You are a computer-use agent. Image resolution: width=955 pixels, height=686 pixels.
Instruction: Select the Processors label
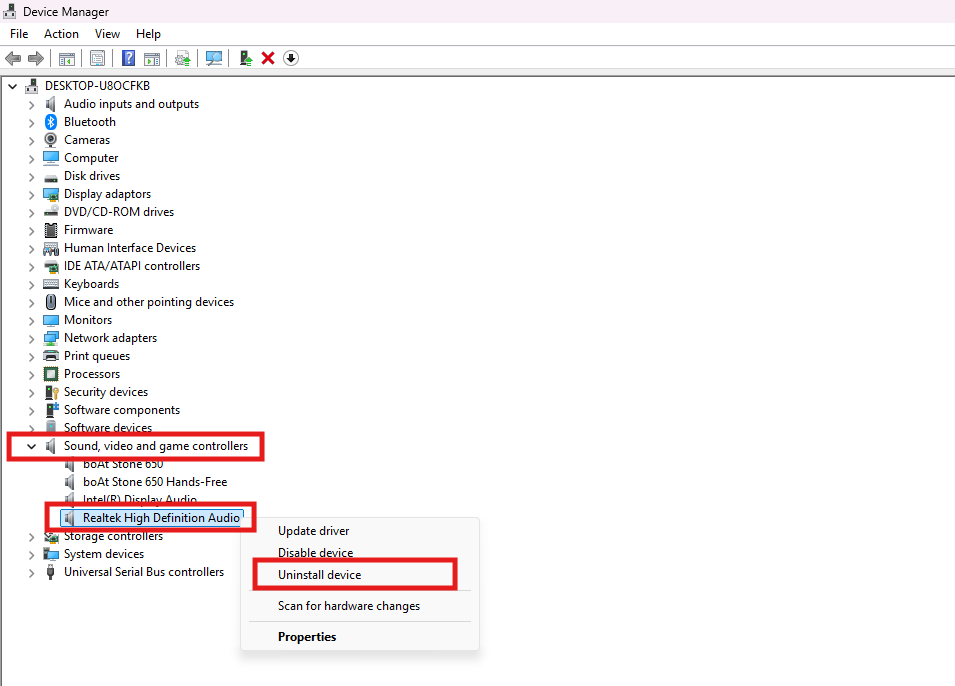tap(92, 373)
